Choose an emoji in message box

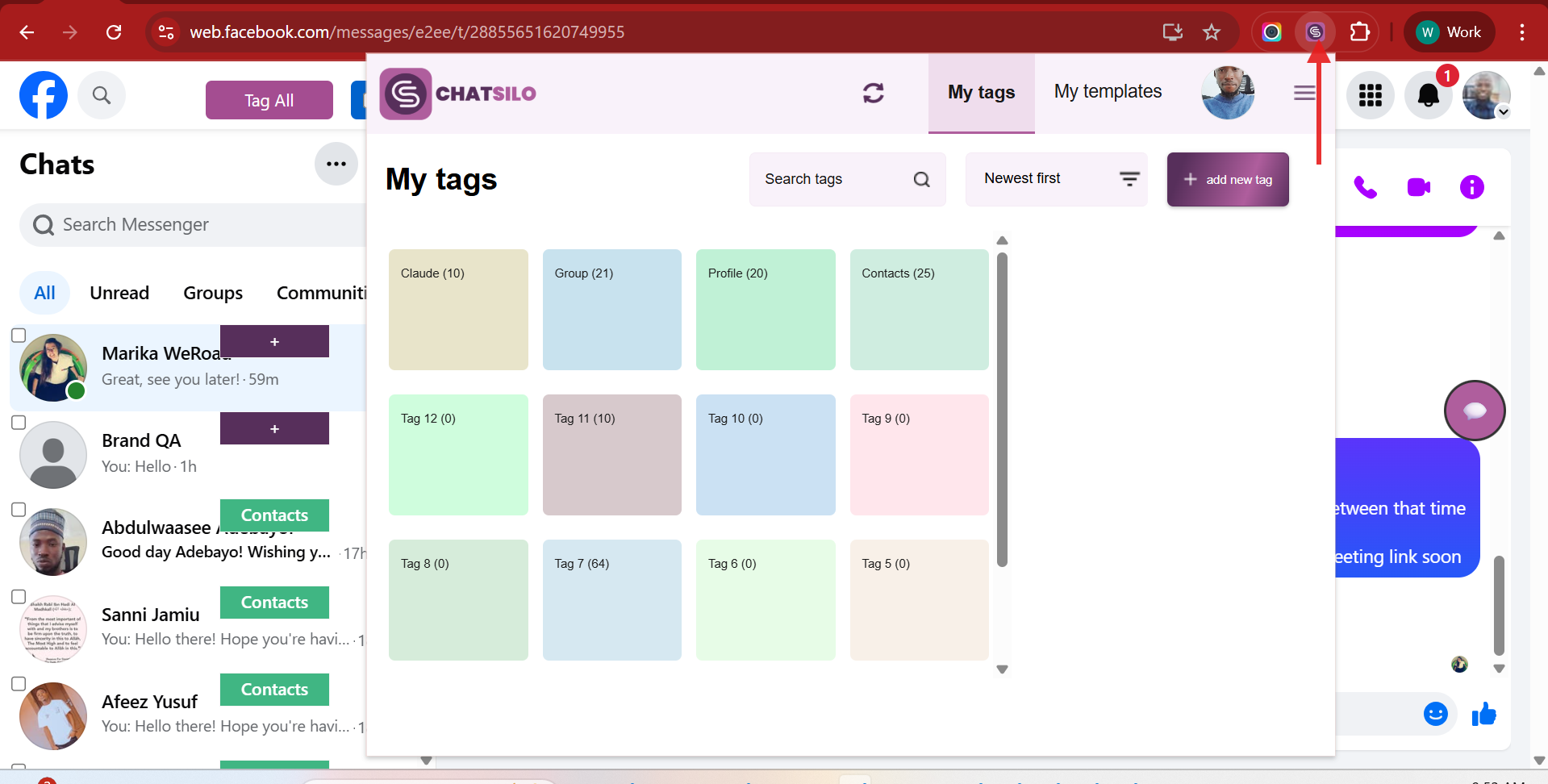point(1436,714)
